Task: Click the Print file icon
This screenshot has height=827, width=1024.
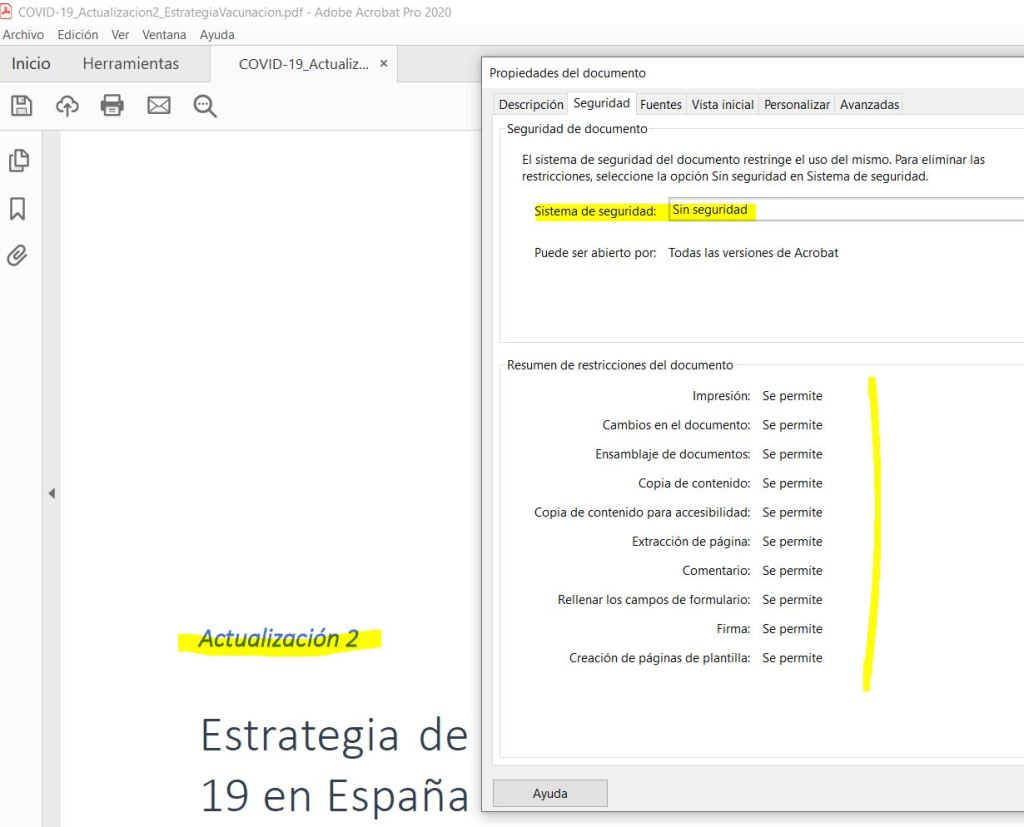Action: pos(112,105)
